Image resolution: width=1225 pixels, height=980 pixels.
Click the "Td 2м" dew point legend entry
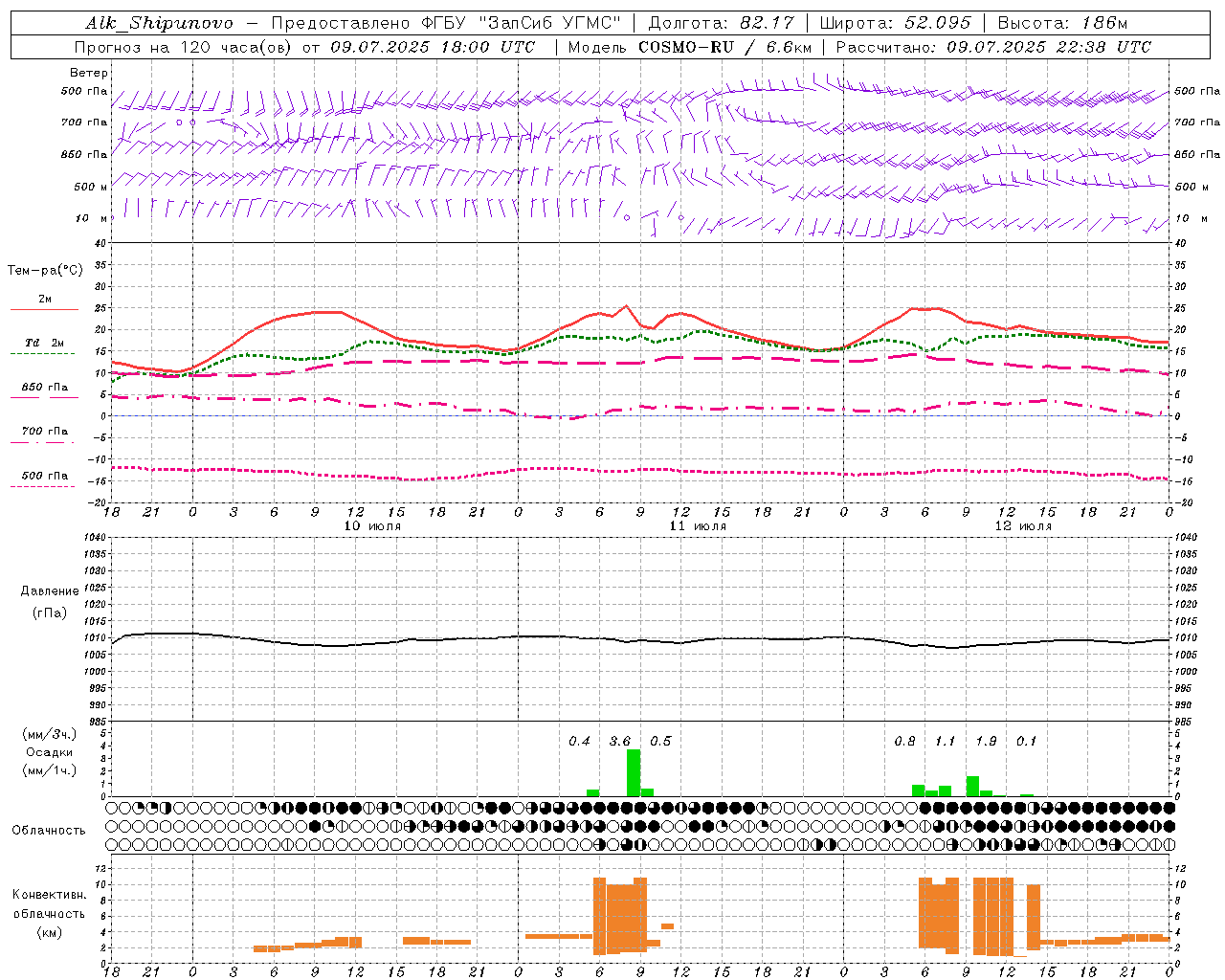pos(44,343)
